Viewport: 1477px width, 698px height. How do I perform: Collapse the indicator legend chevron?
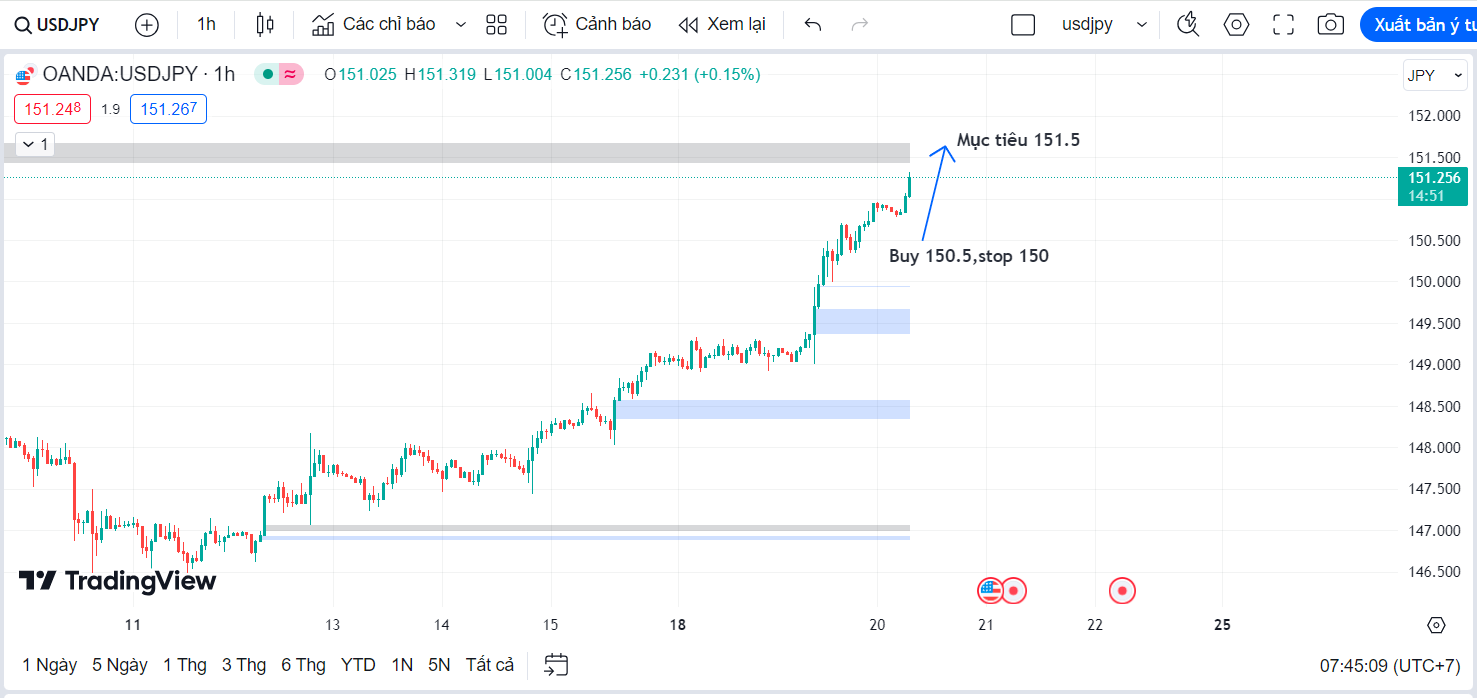(x=28, y=145)
